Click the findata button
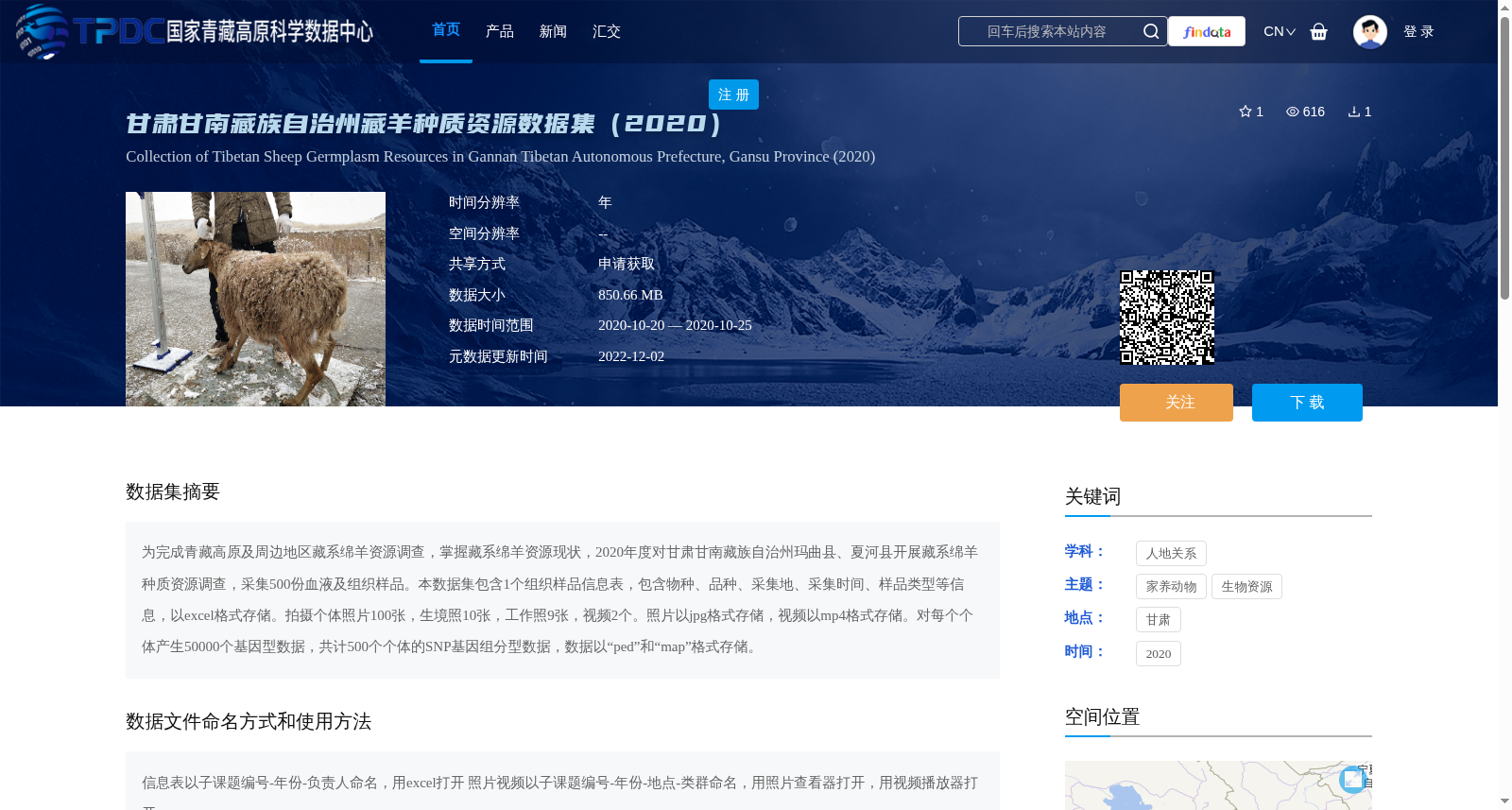The image size is (1512, 810). pyautogui.click(x=1207, y=31)
